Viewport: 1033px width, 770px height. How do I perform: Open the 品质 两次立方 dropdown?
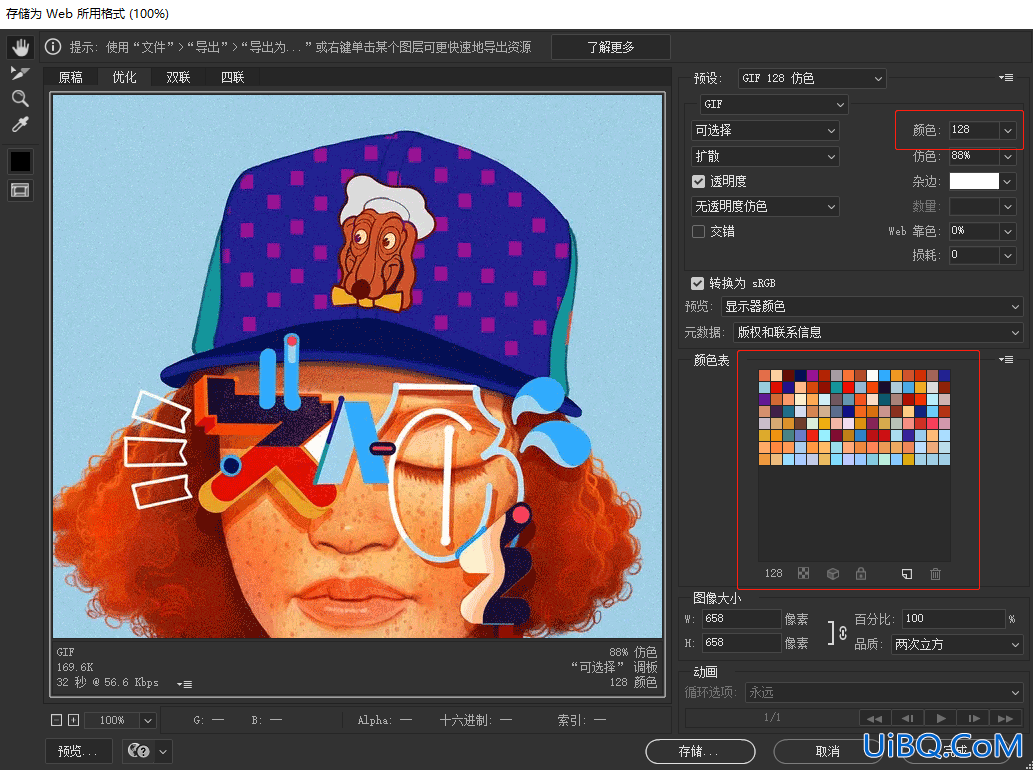(957, 644)
